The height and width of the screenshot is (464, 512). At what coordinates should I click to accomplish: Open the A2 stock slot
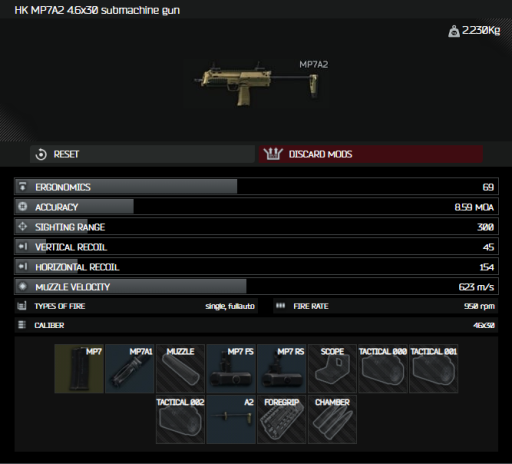pyautogui.click(x=231, y=419)
